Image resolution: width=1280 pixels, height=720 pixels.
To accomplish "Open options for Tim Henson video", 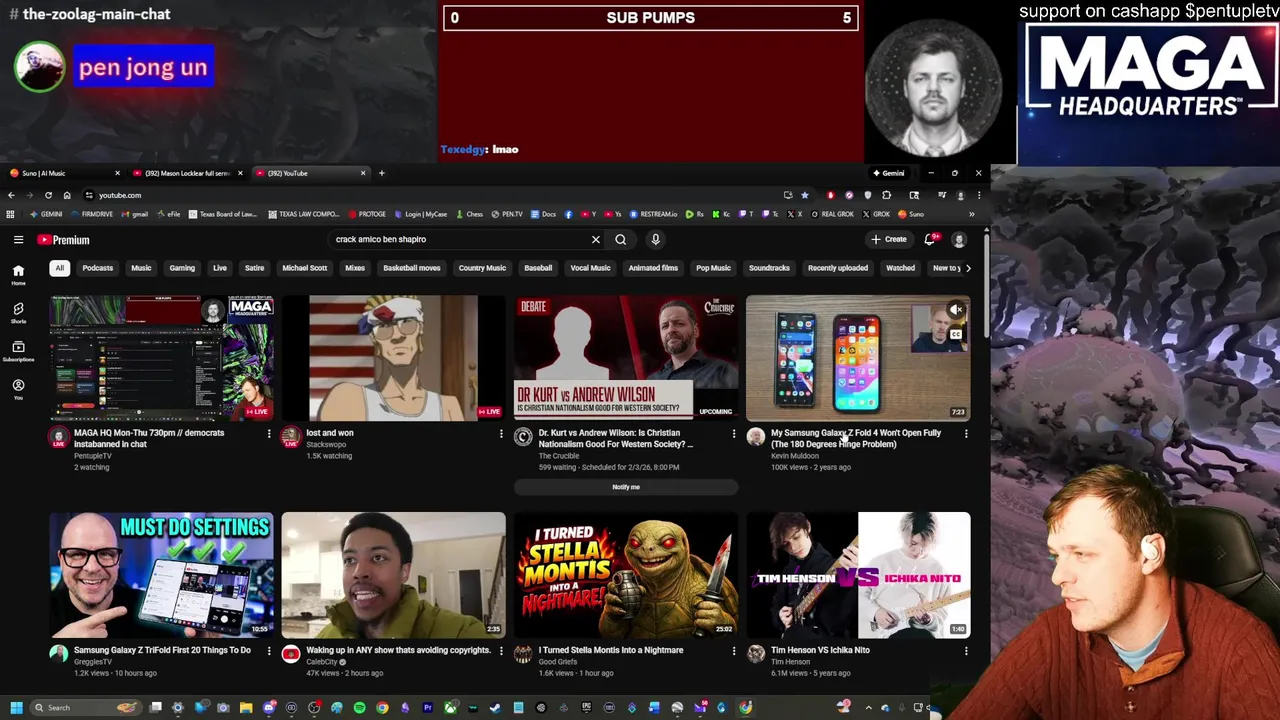I will coord(966,651).
